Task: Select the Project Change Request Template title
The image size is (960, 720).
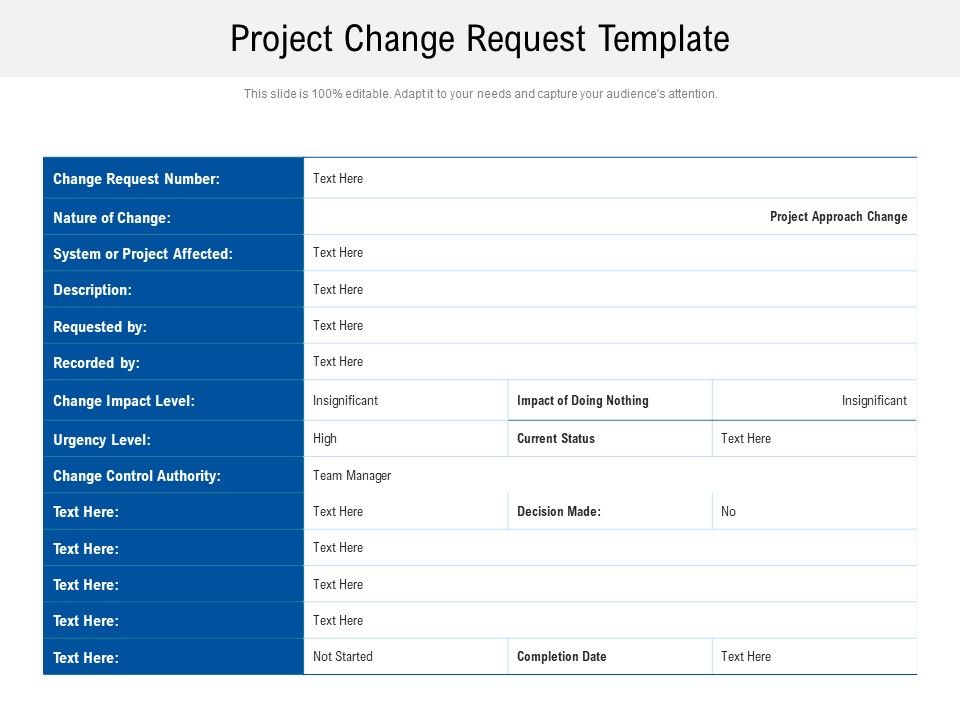Action: (479, 39)
